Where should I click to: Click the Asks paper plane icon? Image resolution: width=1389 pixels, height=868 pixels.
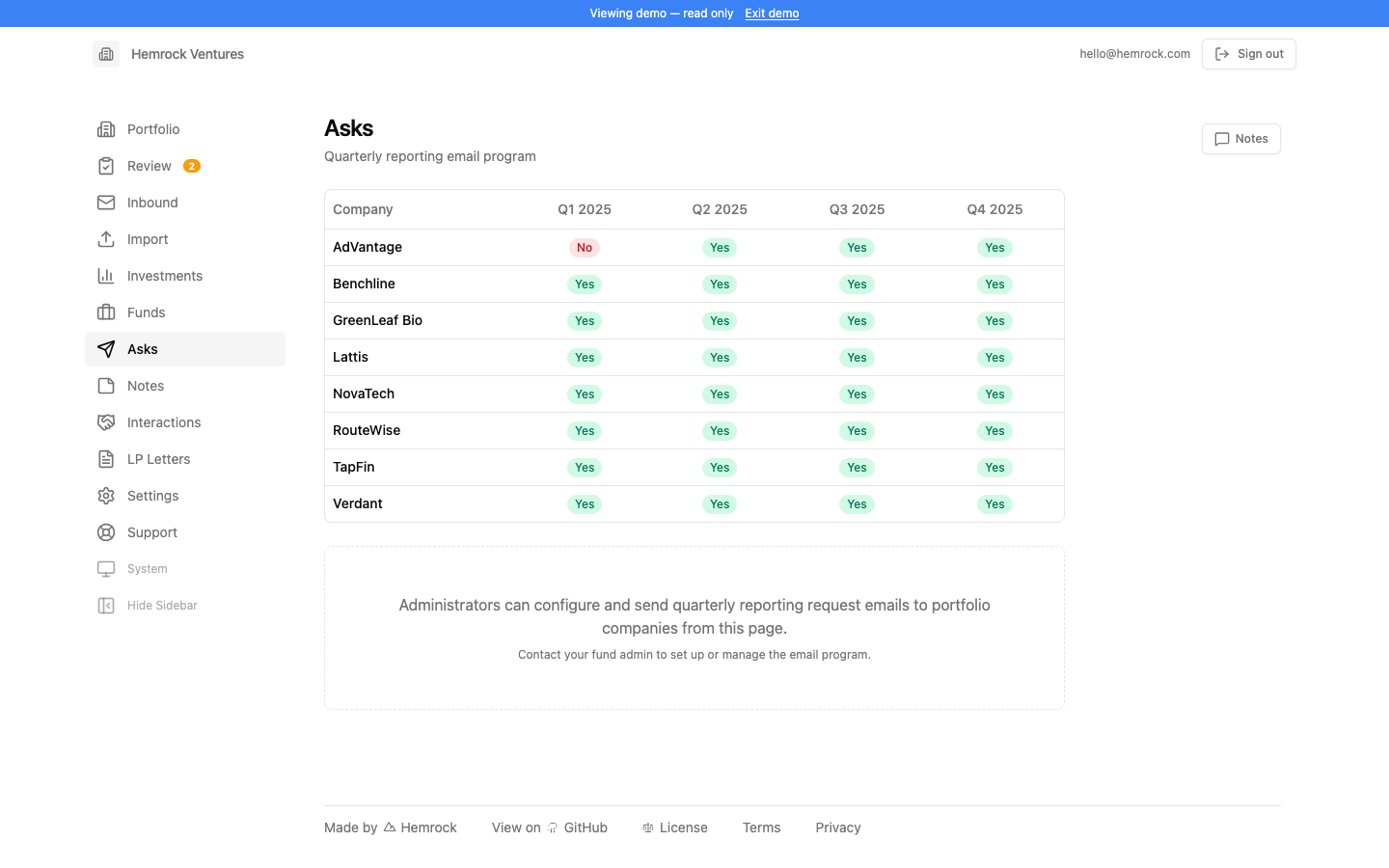106,349
